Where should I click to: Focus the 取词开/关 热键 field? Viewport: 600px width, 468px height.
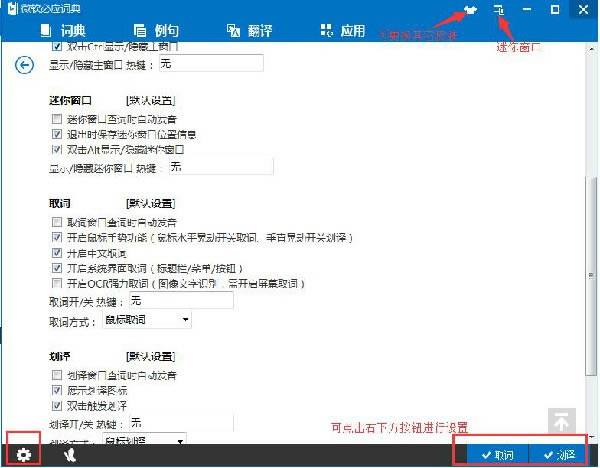tap(181, 300)
